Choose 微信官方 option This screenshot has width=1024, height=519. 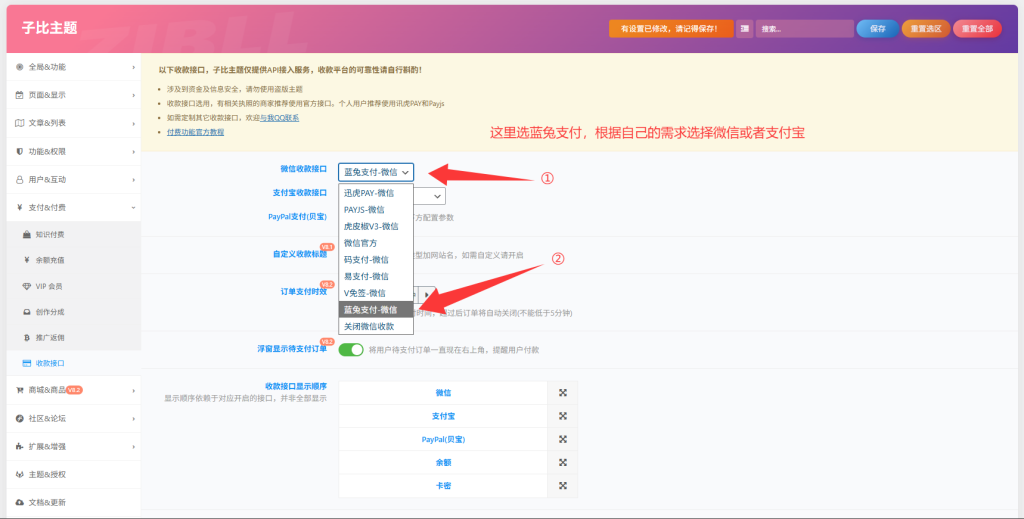(x=376, y=243)
